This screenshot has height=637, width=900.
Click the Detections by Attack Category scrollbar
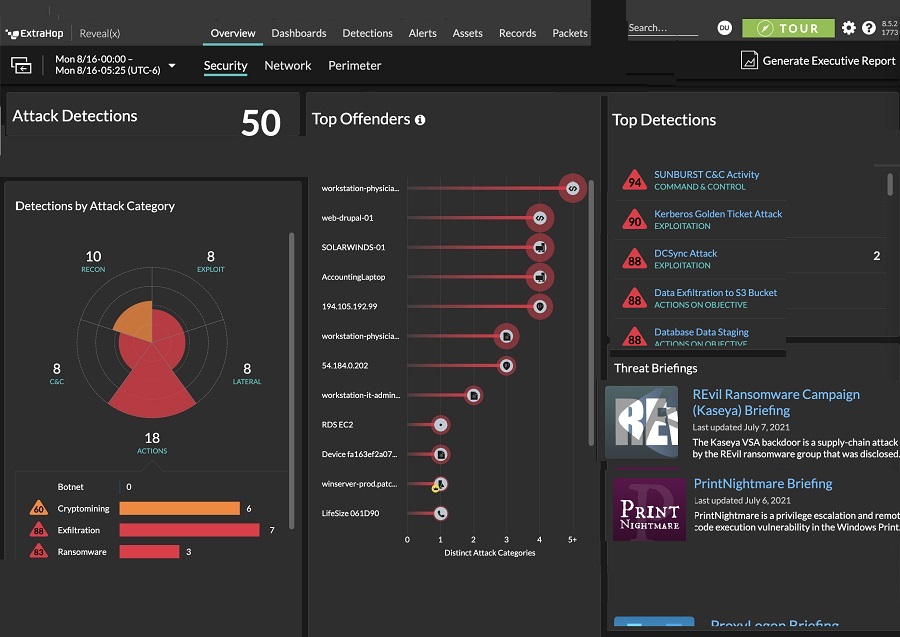[x=292, y=380]
